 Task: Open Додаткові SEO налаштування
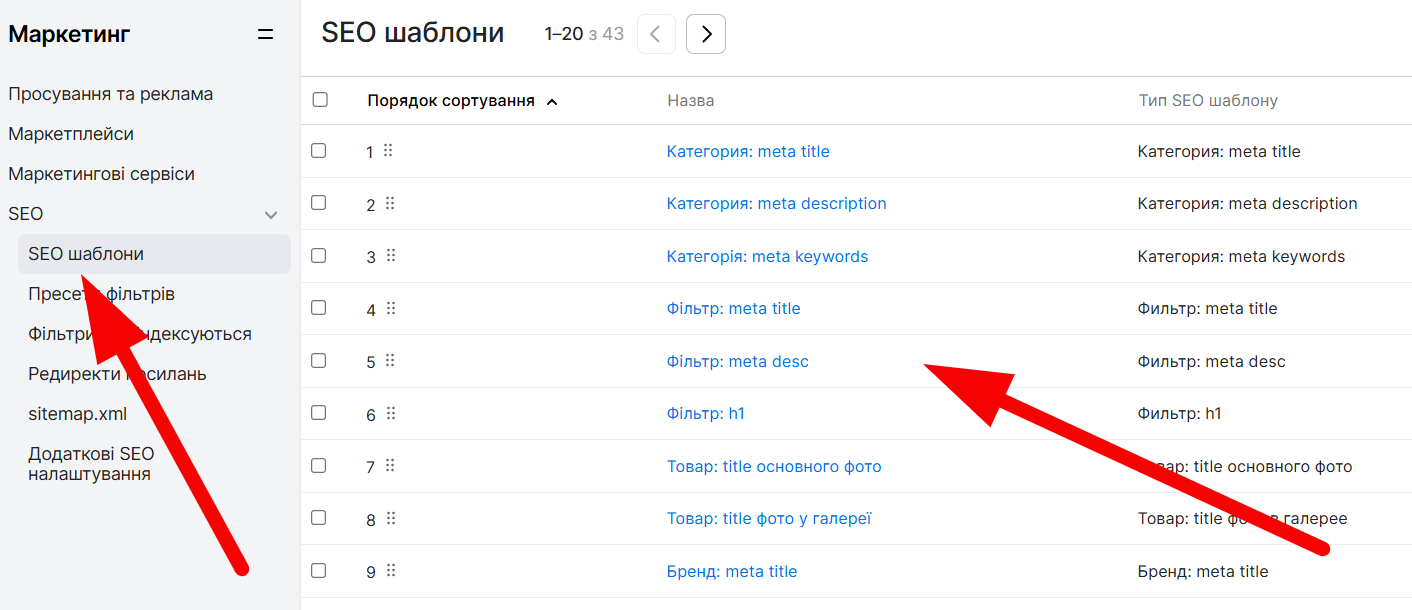click(x=91, y=464)
